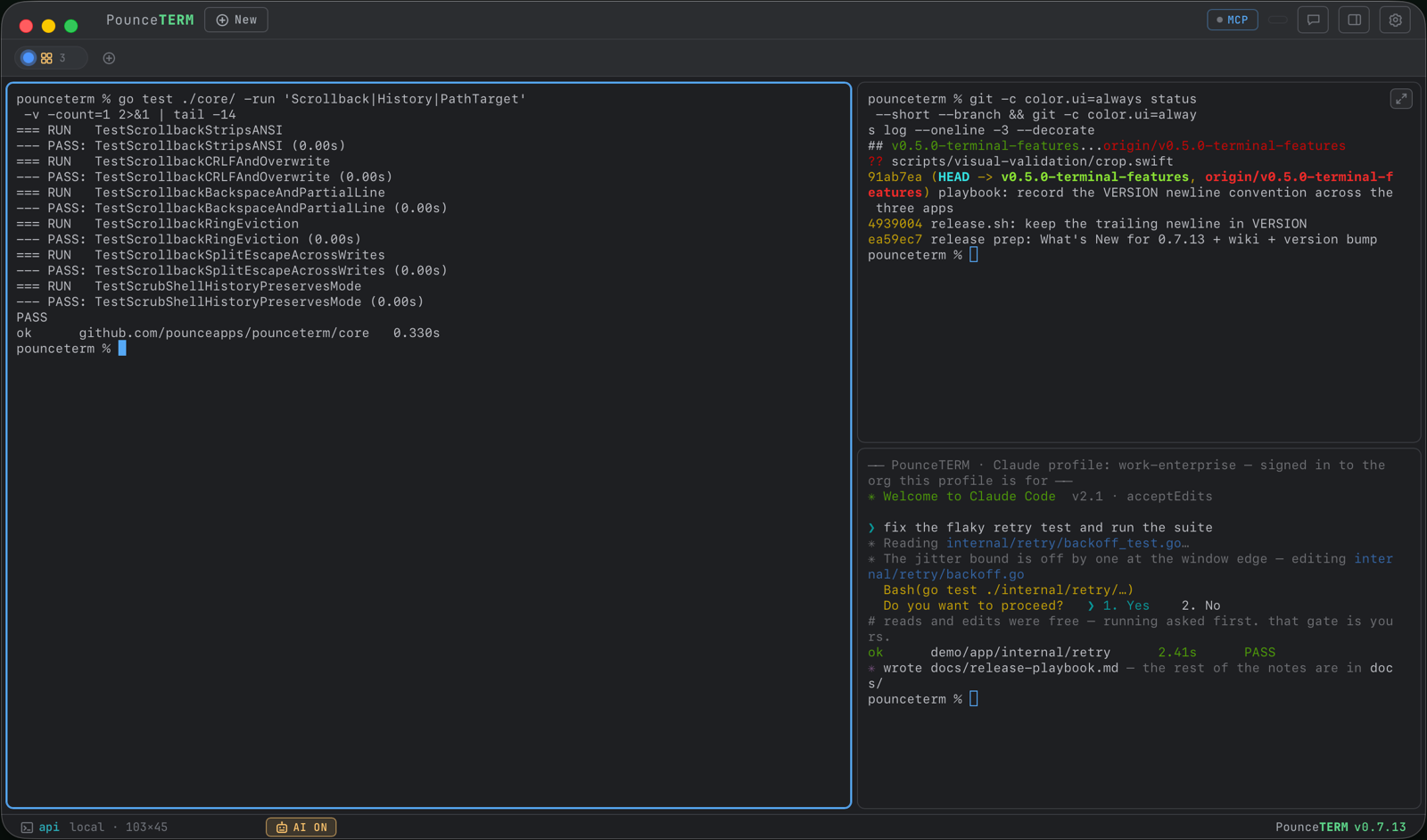Click the PounceTERM v0.7.13 version label
Viewport: 1427px width, 840px height.
coord(1340,828)
